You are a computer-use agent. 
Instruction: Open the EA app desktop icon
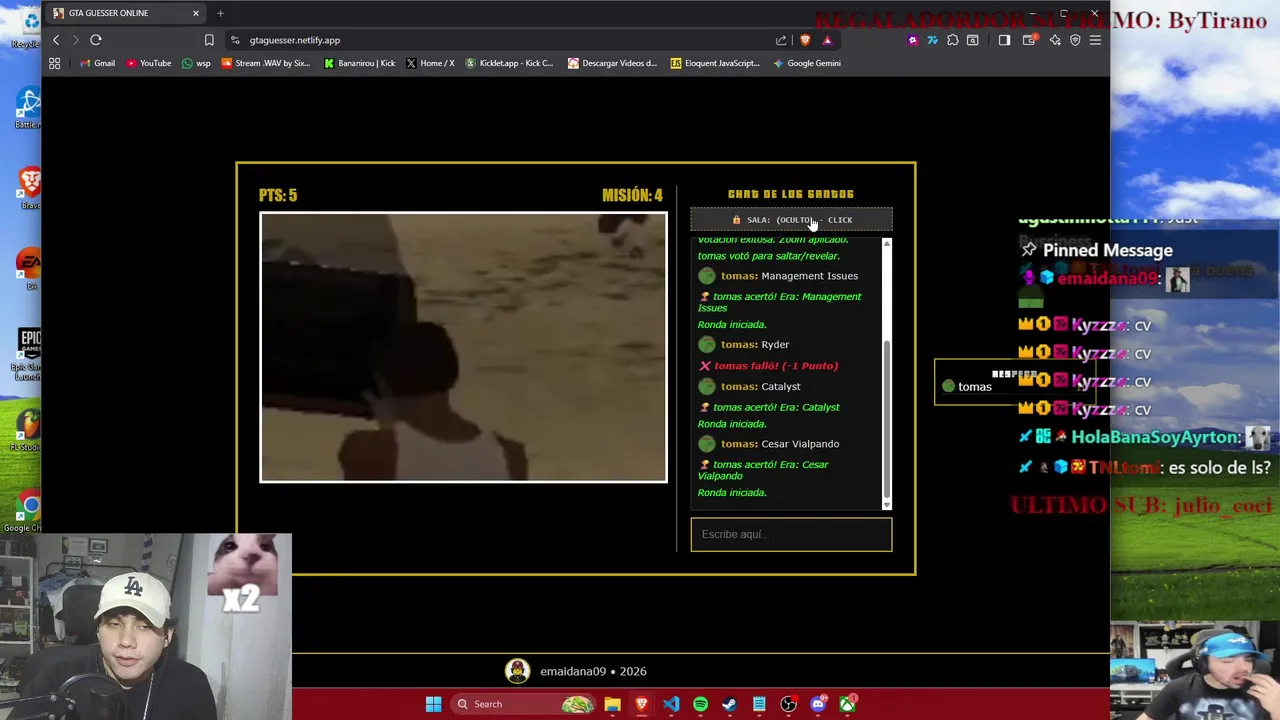click(x=30, y=268)
